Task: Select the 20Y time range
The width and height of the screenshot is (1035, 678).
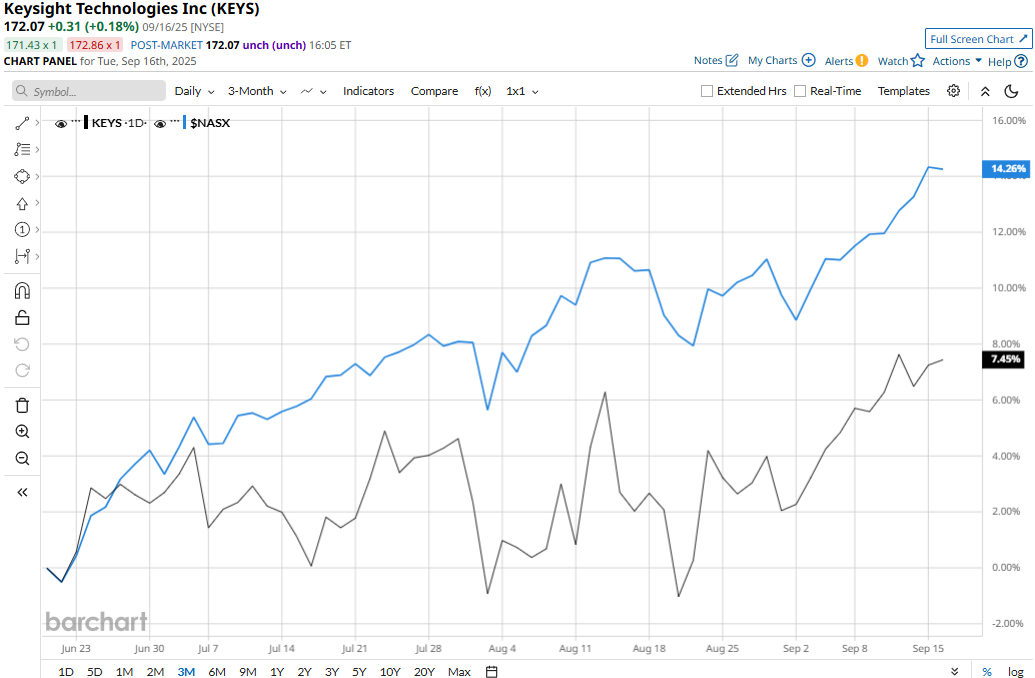Action: coord(424,671)
